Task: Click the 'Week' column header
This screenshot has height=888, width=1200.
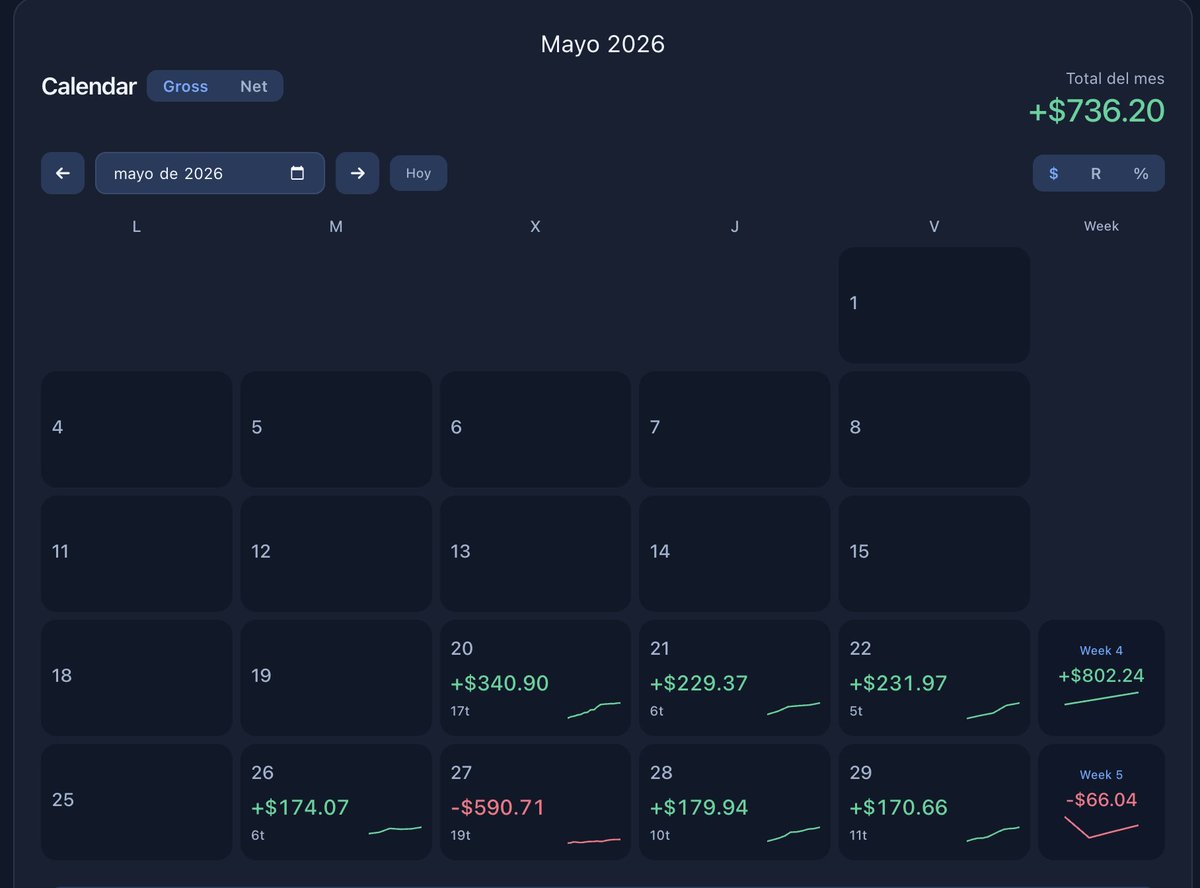Action: click(1101, 227)
